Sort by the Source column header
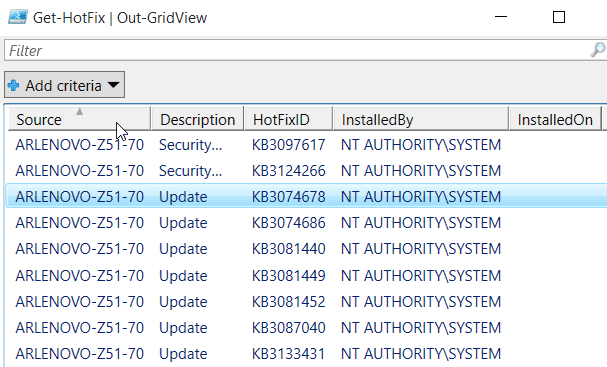 79,119
